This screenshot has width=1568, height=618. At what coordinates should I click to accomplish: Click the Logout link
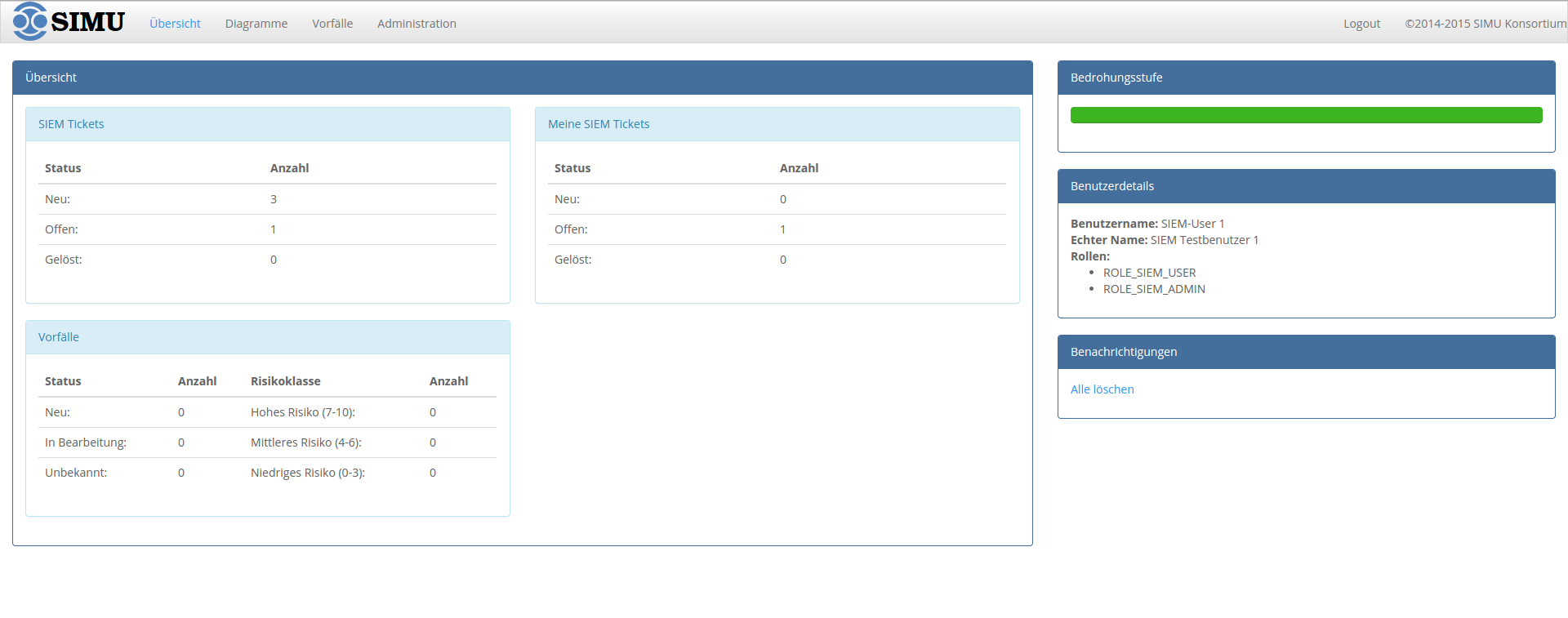point(1361,24)
